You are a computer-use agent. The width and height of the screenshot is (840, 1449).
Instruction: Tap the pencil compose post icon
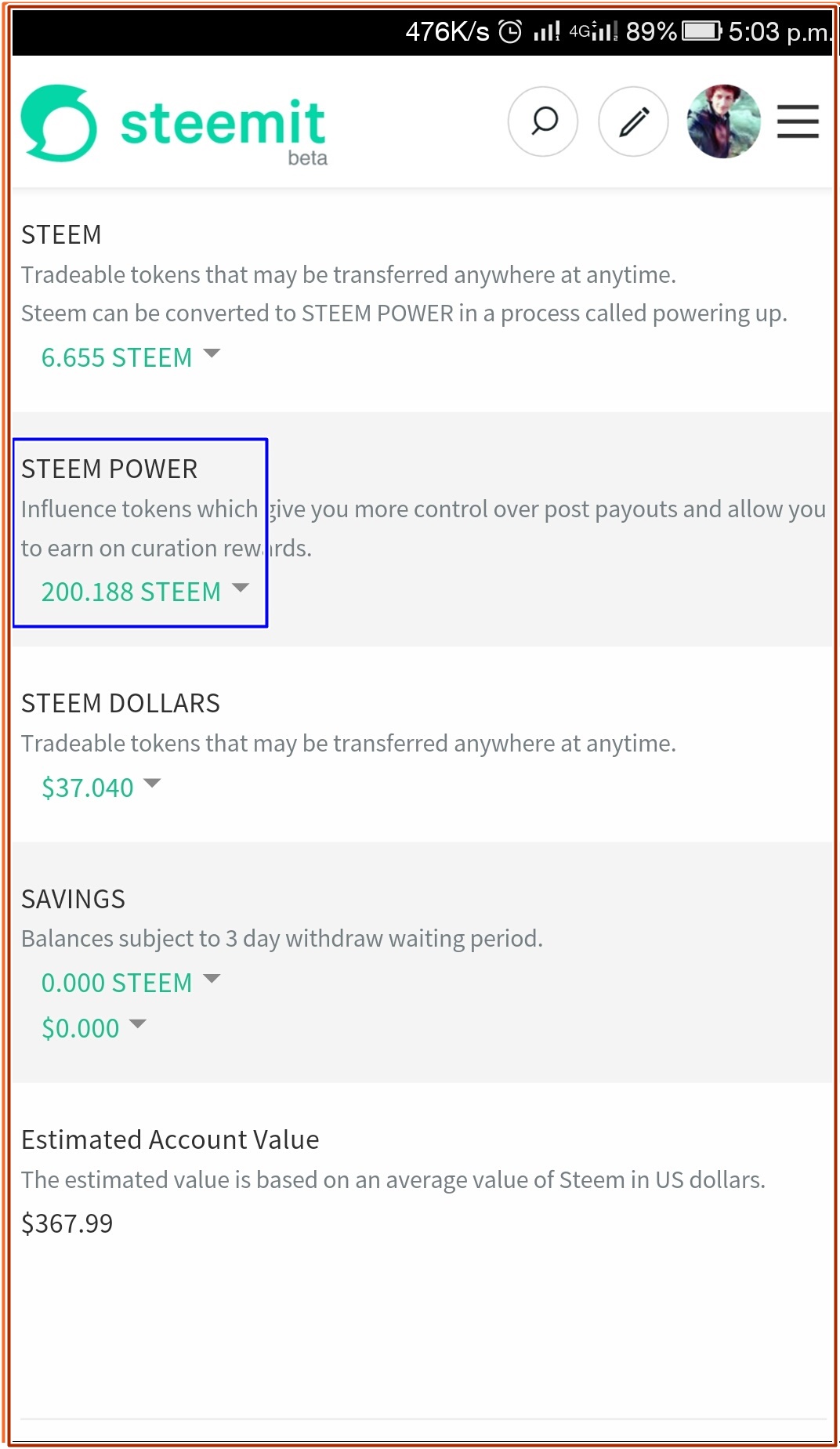pos(633,121)
